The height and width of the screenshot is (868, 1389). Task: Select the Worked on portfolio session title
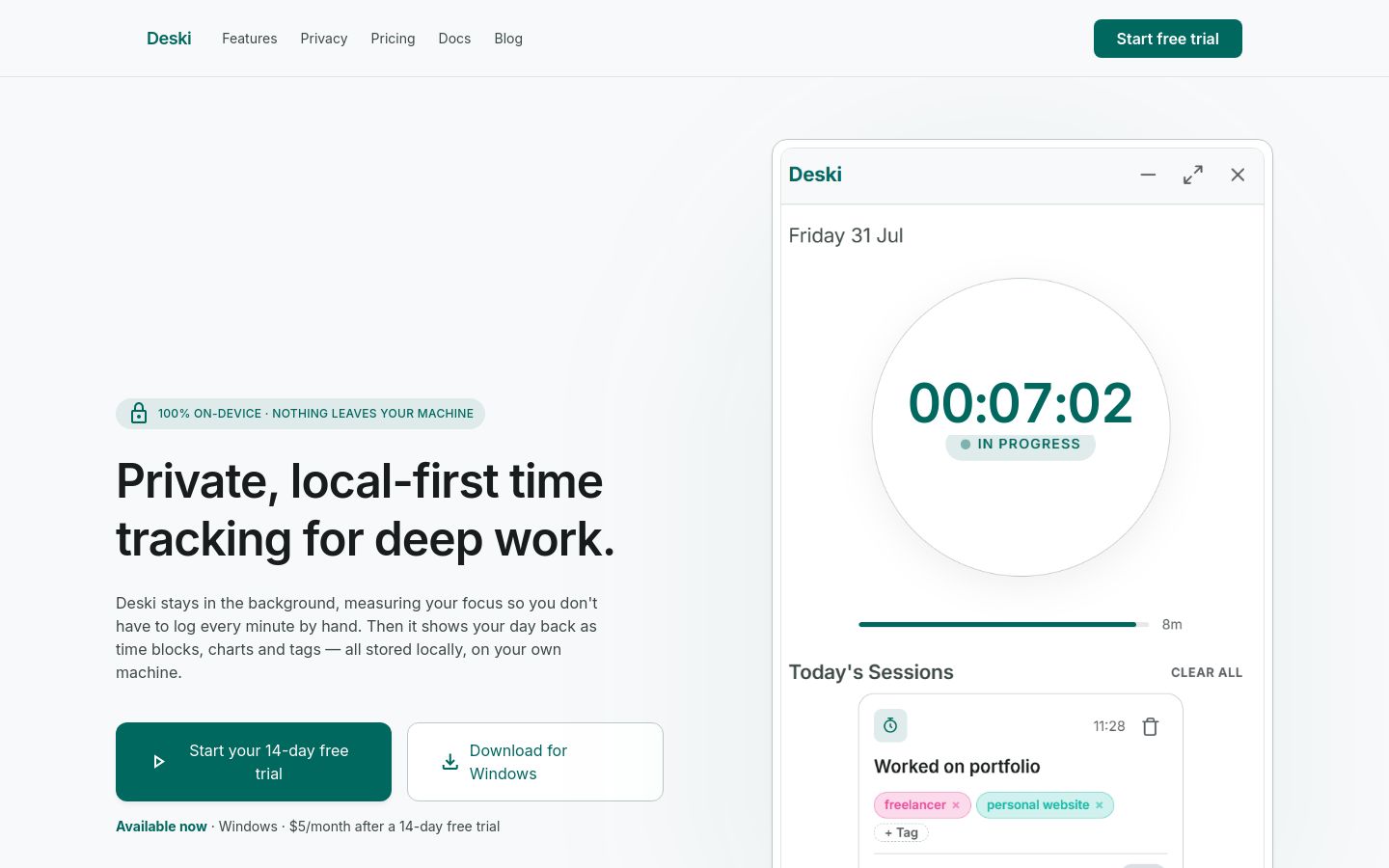pyautogui.click(x=957, y=767)
